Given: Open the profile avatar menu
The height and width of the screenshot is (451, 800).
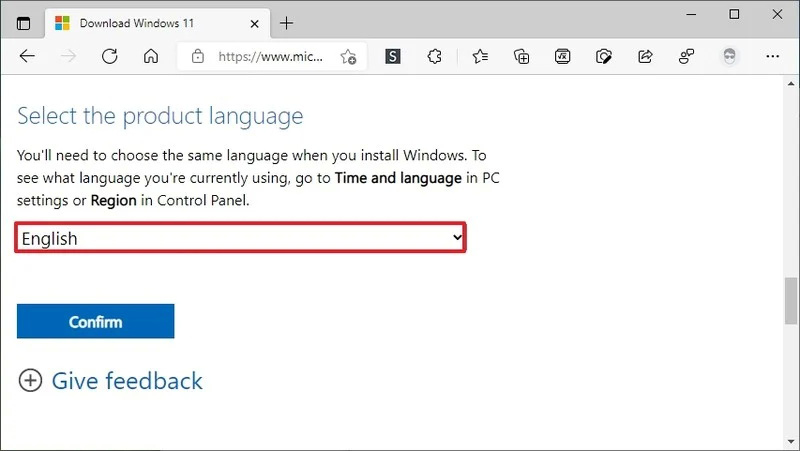Looking at the screenshot, I should (x=729, y=56).
